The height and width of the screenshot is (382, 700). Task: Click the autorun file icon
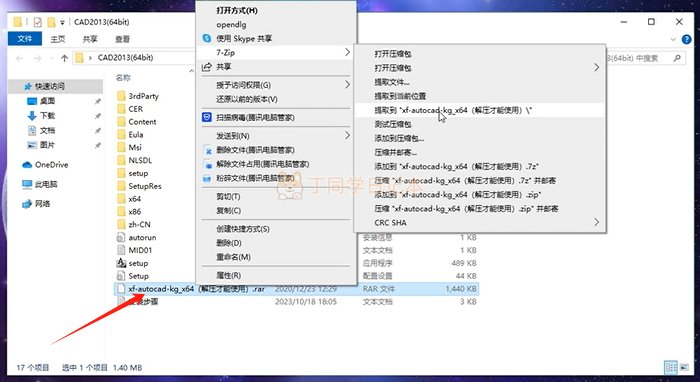click(121, 237)
